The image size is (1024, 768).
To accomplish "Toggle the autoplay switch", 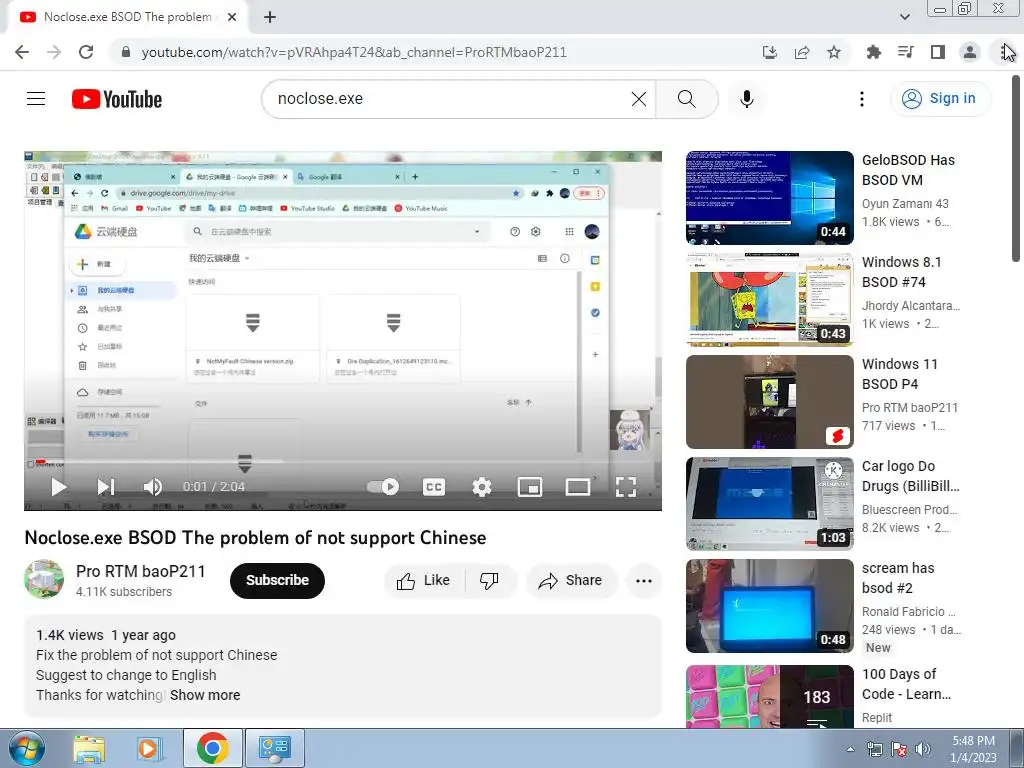I will [x=383, y=487].
